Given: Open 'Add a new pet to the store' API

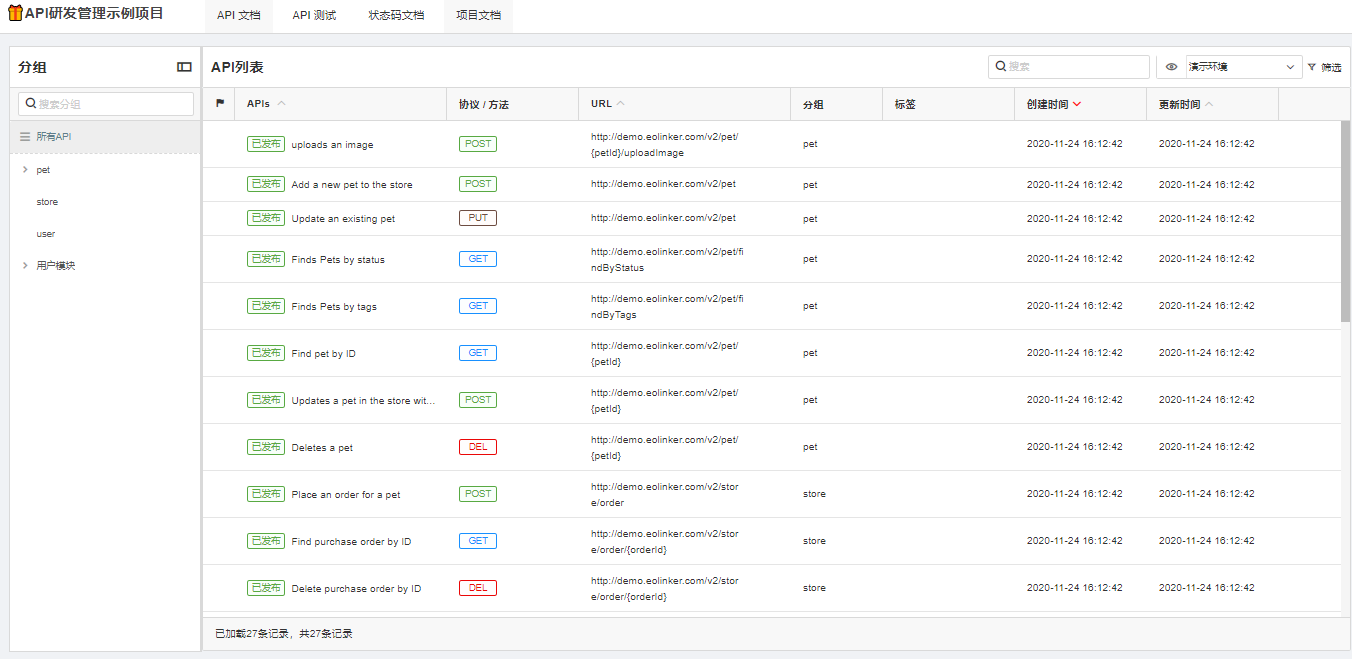Looking at the screenshot, I should [352, 185].
